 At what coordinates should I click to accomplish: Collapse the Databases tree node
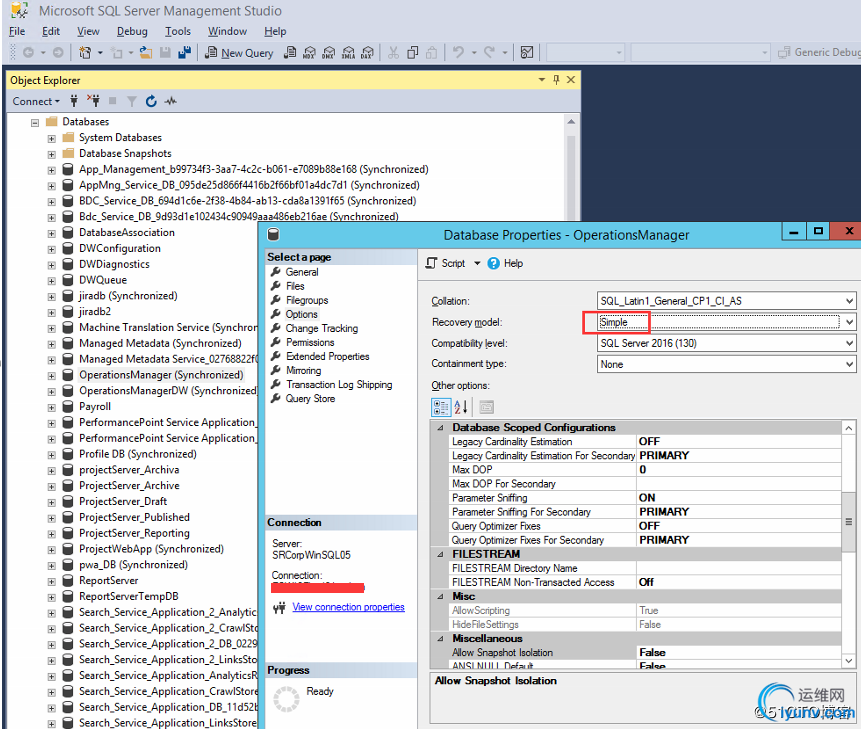[x=35, y=122]
